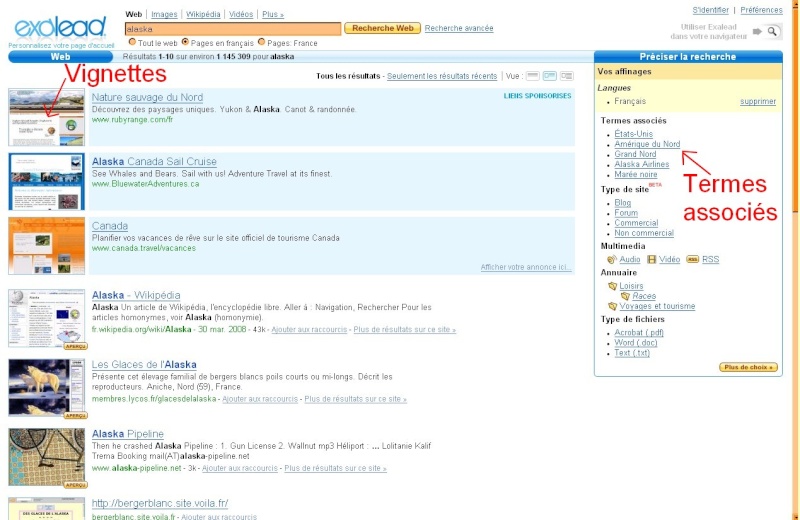Refine search with Grand Nord term
800x520 pixels.
pyautogui.click(x=635, y=154)
